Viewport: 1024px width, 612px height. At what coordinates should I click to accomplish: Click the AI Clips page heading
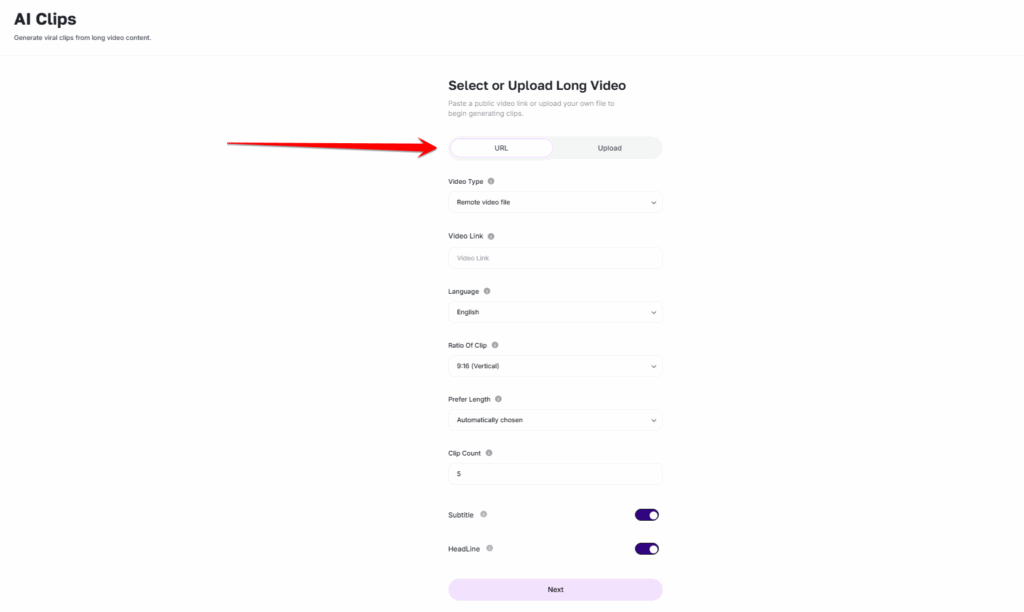click(x=45, y=19)
